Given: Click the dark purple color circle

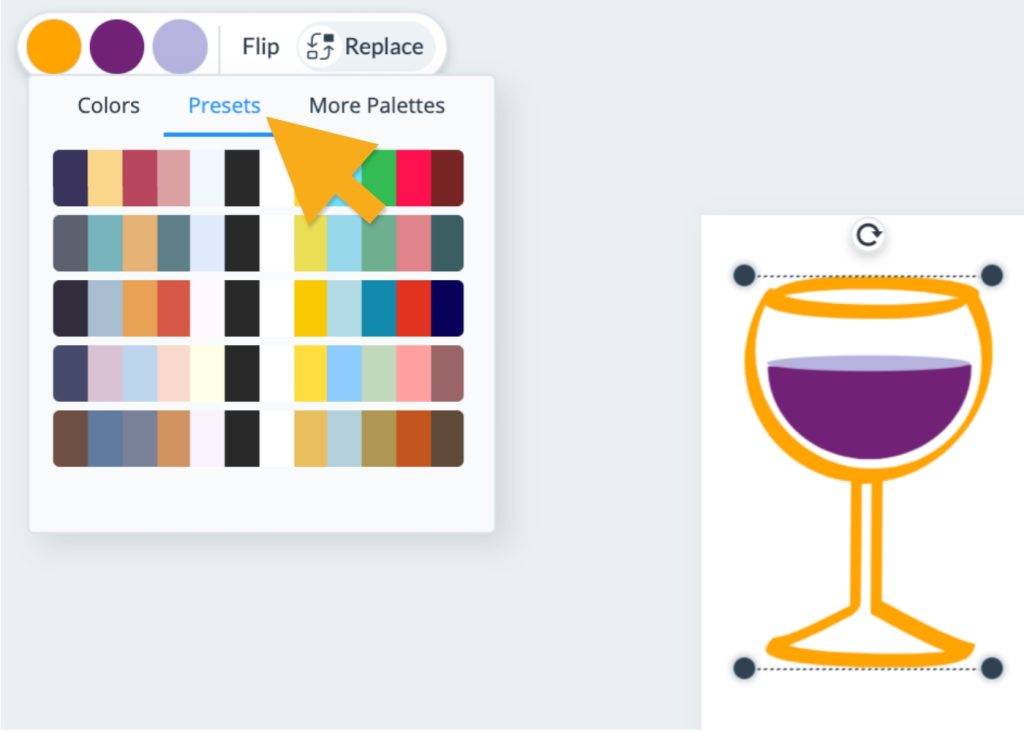Looking at the screenshot, I should tap(117, 47).
